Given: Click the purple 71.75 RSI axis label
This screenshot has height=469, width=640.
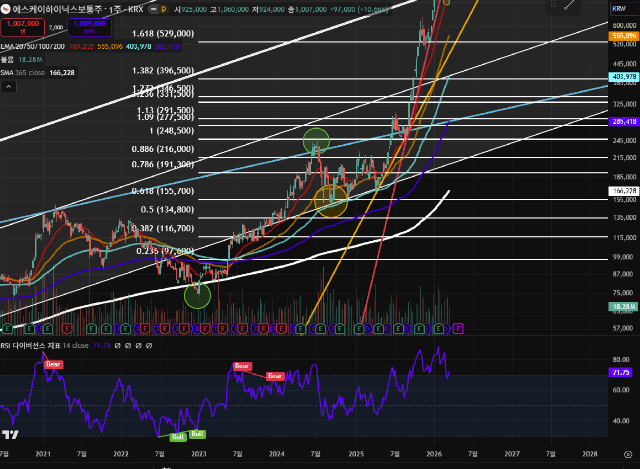Looking at the screenshot, I should [x=621, y=372].
